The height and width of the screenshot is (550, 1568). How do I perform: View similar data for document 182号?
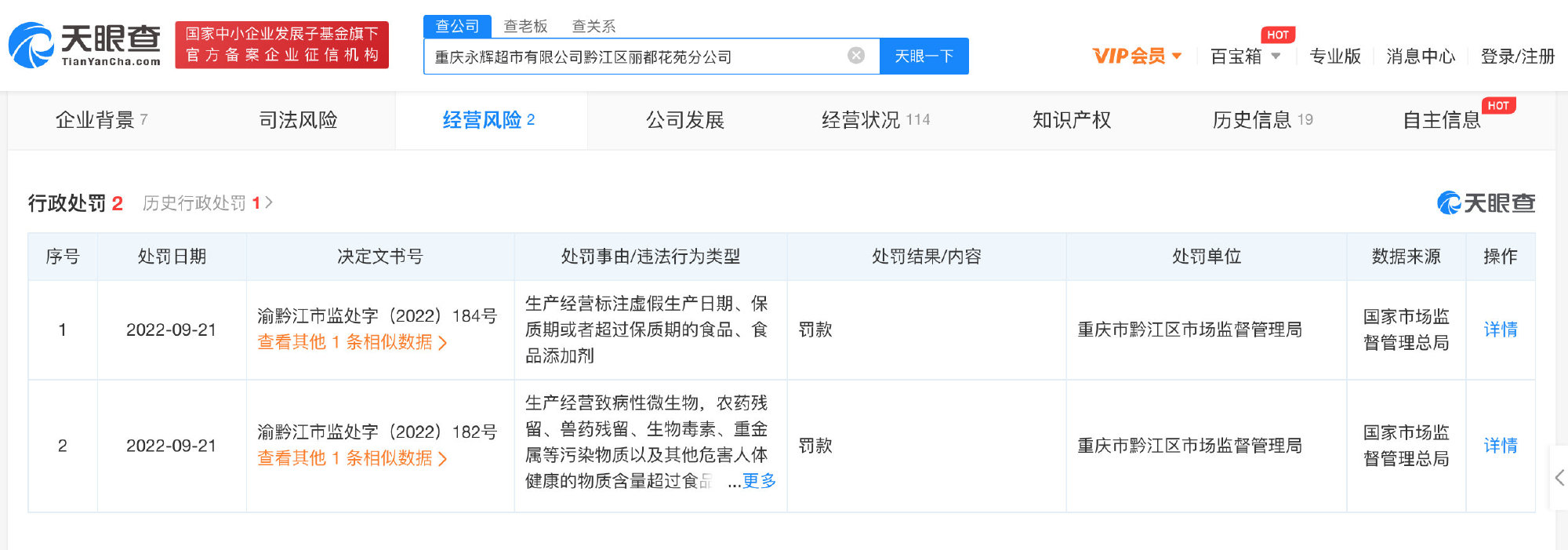pyautogui.click(x=352, y=458)
